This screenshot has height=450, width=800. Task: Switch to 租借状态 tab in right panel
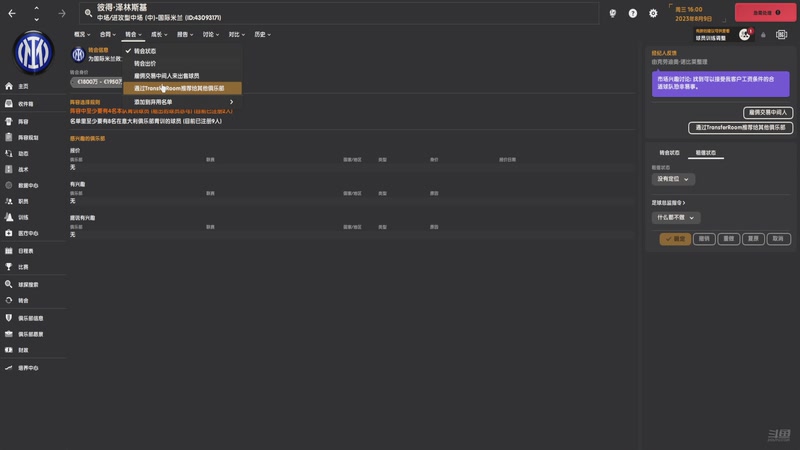(x=706, y=153)
